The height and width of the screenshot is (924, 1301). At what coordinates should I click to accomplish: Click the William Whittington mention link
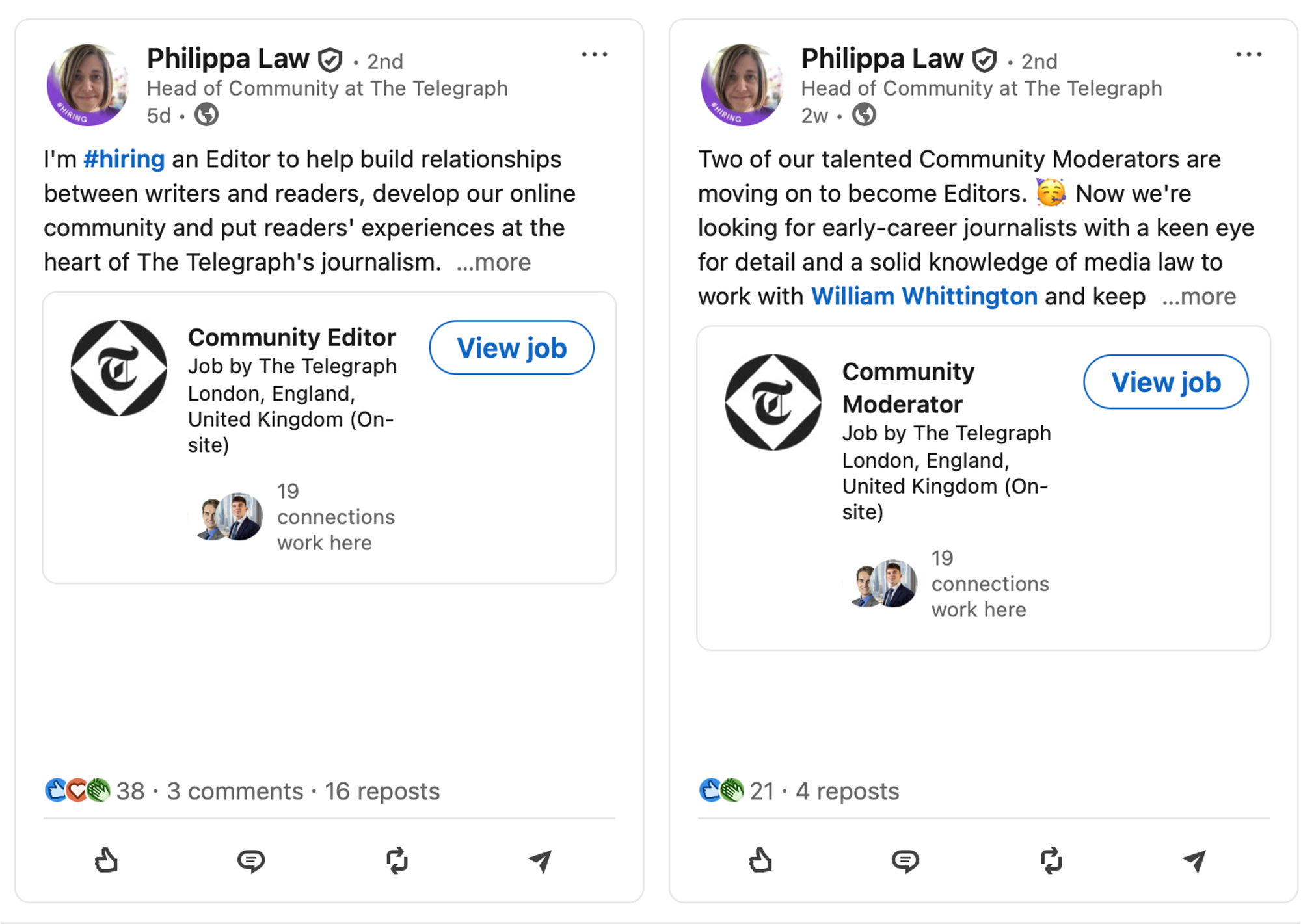[924, 296]
